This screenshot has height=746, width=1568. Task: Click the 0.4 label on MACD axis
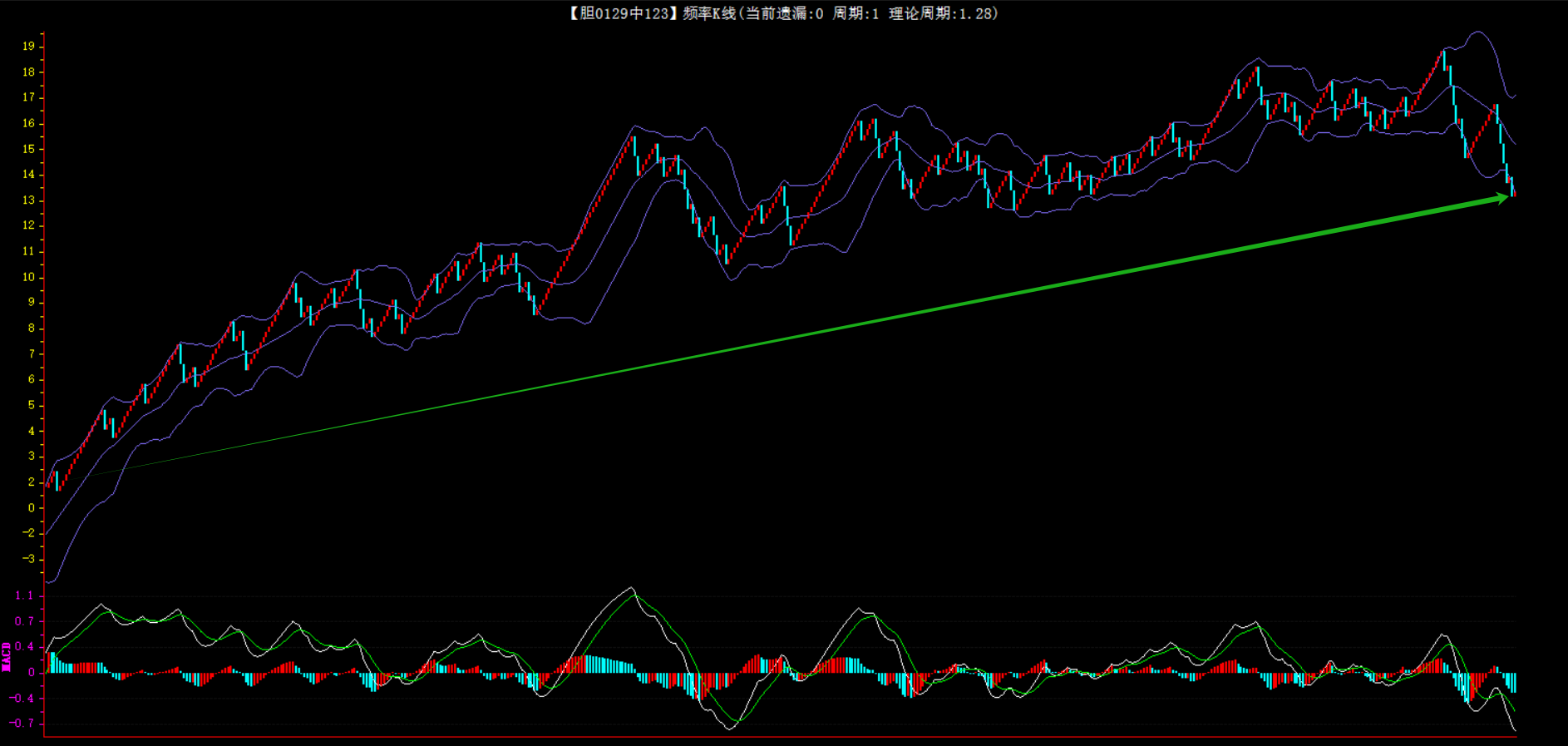tap(24, 646)
